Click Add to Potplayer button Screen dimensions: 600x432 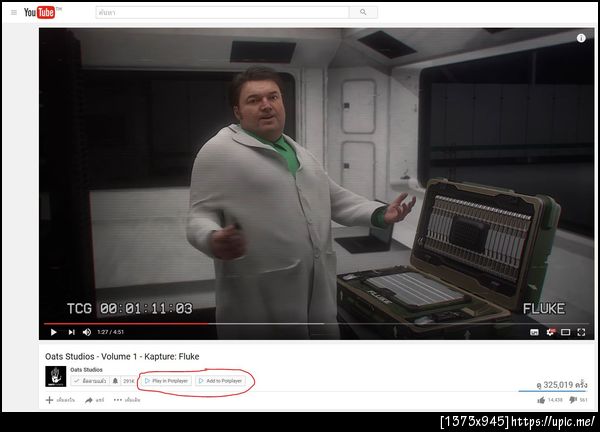(220, 381)
